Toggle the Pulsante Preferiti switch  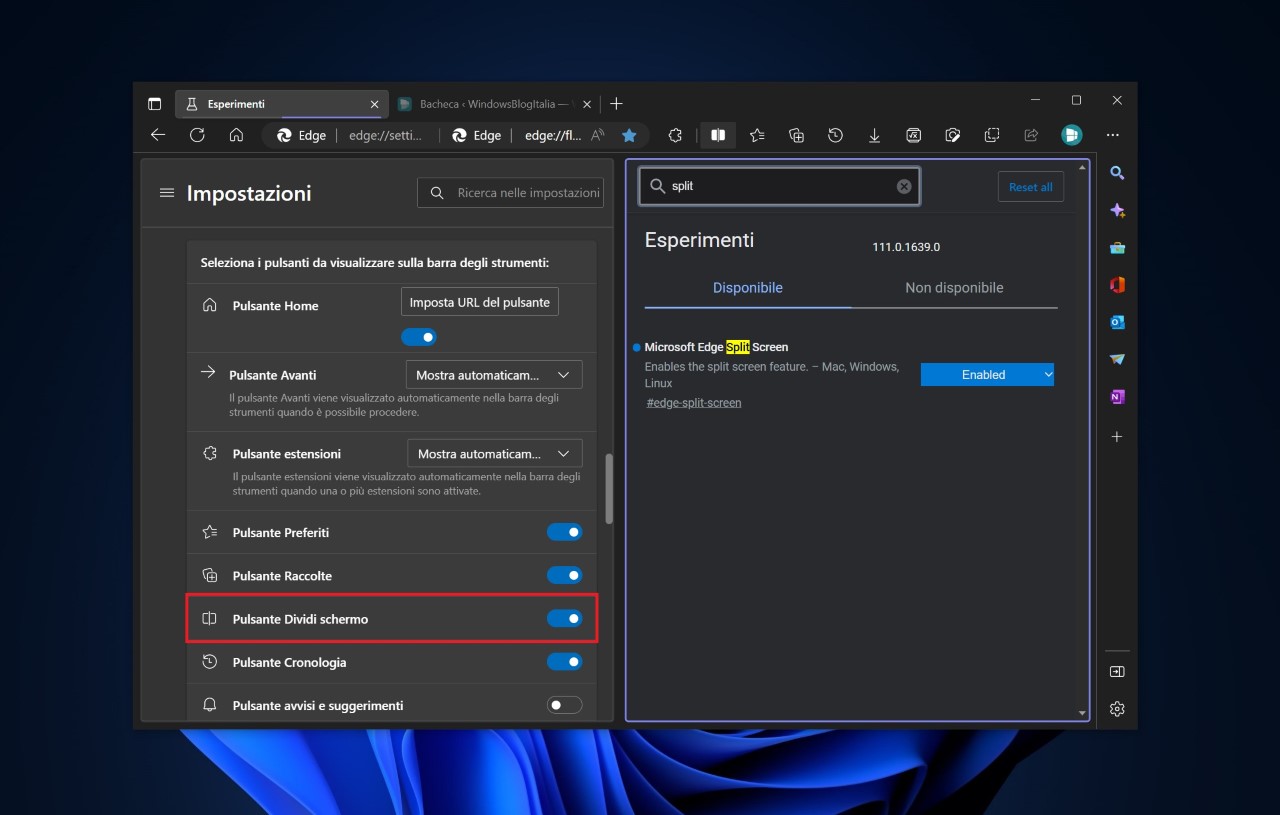tap(564, 532)
